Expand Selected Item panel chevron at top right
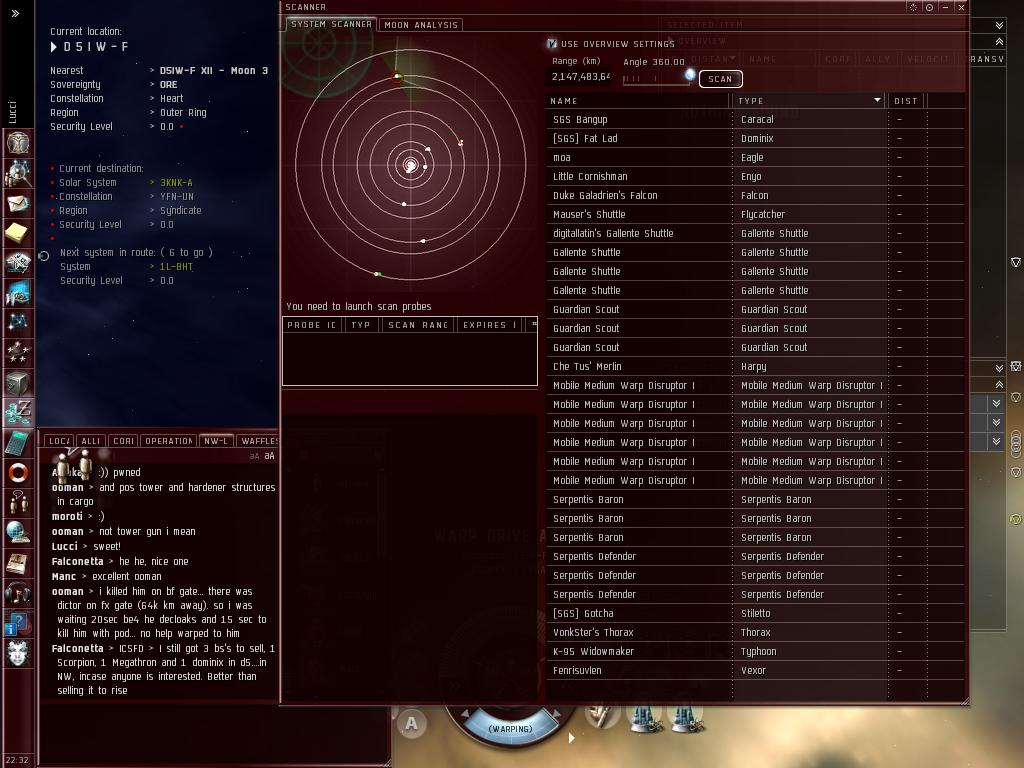The width and height of the screenshot is (1024, 768). (999, 25)
